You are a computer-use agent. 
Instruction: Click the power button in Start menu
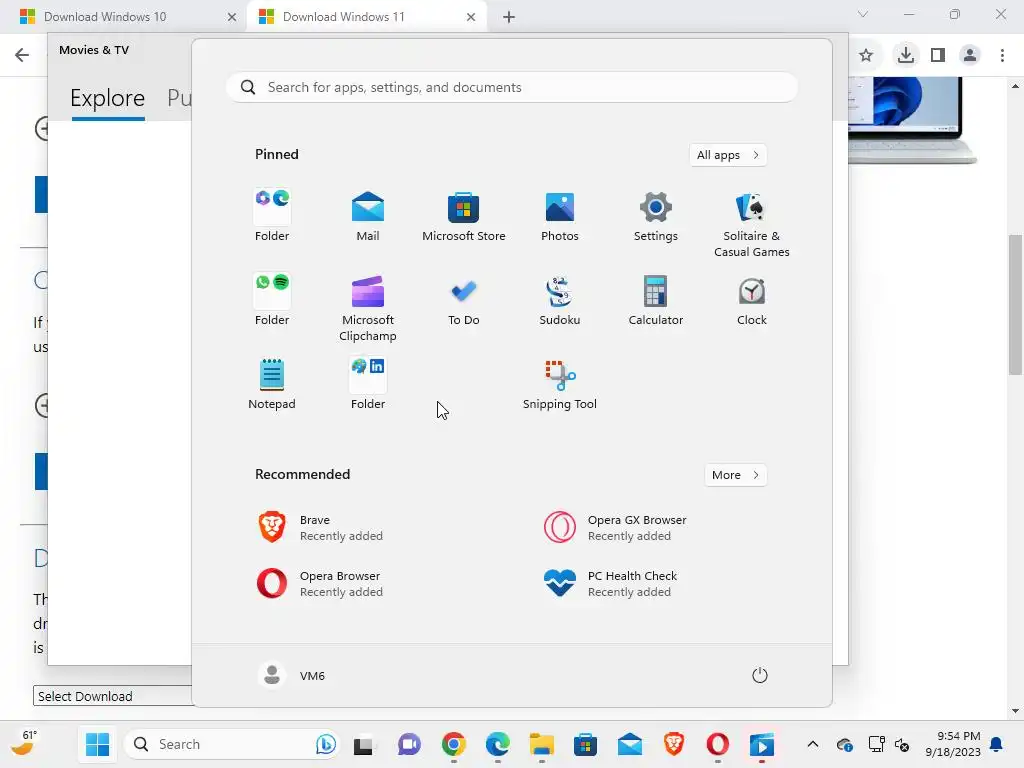click(760, 675)
